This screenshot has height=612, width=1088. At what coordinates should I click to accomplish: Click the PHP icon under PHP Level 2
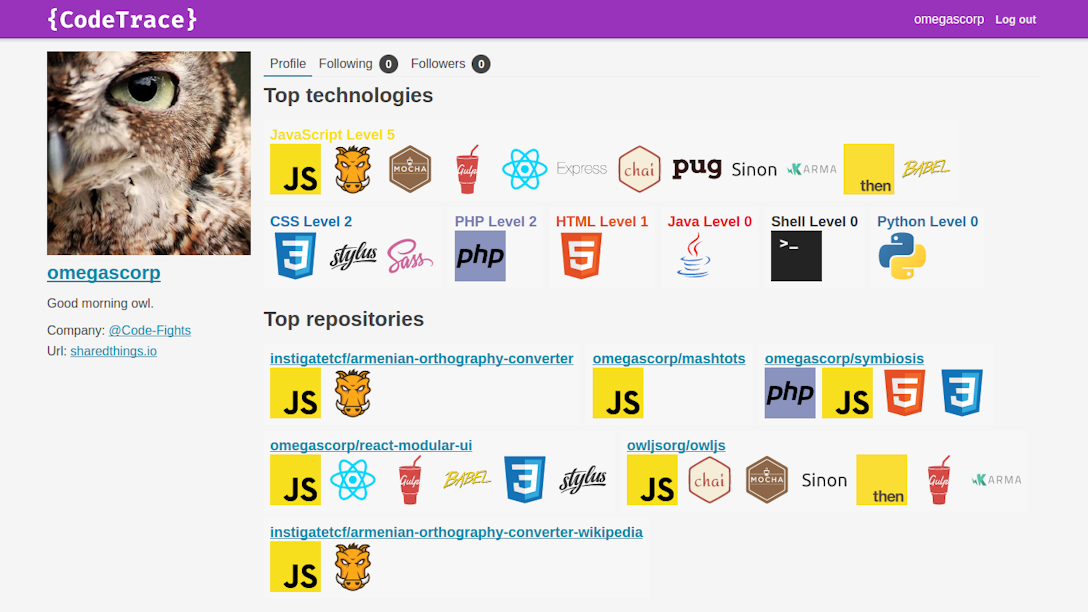[x=480, y=256]
